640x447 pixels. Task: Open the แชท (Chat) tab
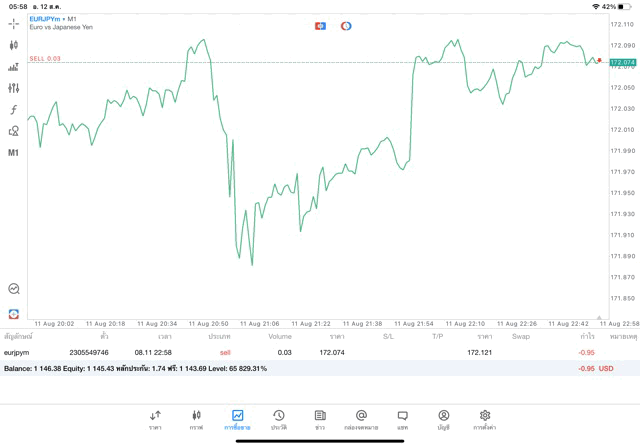402,419
